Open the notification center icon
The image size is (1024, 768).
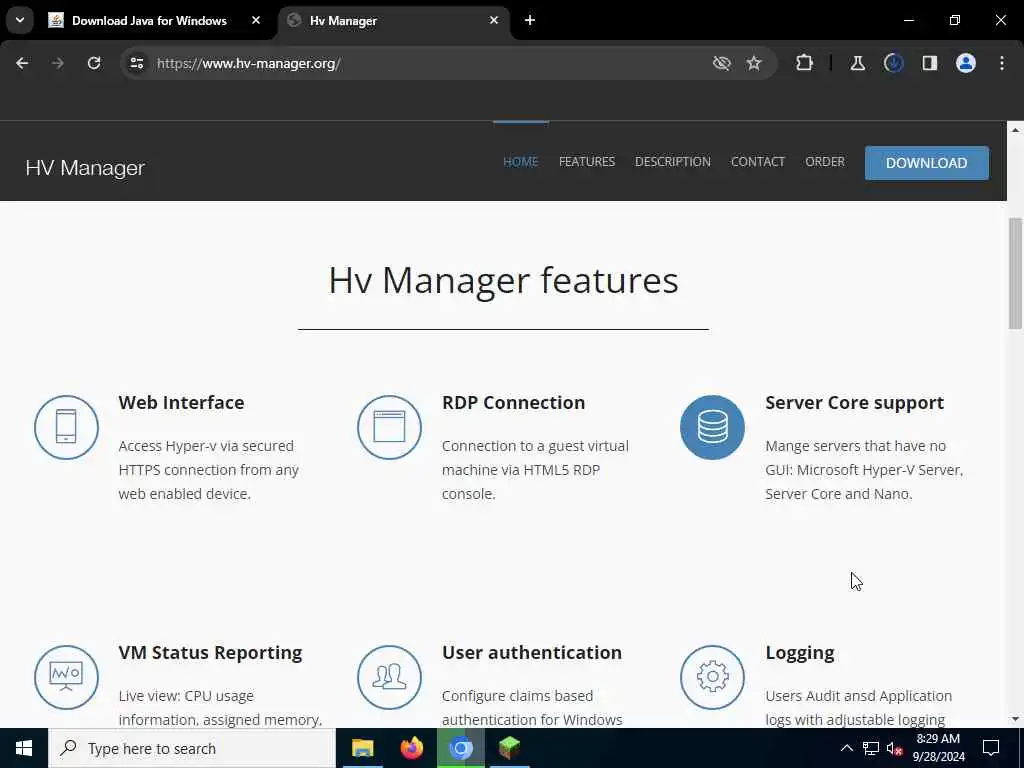point(991,748)
